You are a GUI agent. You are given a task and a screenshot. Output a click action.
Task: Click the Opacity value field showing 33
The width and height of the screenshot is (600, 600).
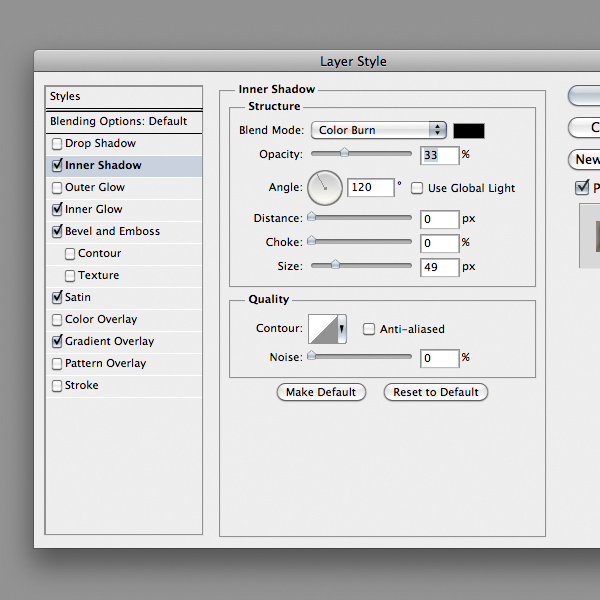click(440, 155)
